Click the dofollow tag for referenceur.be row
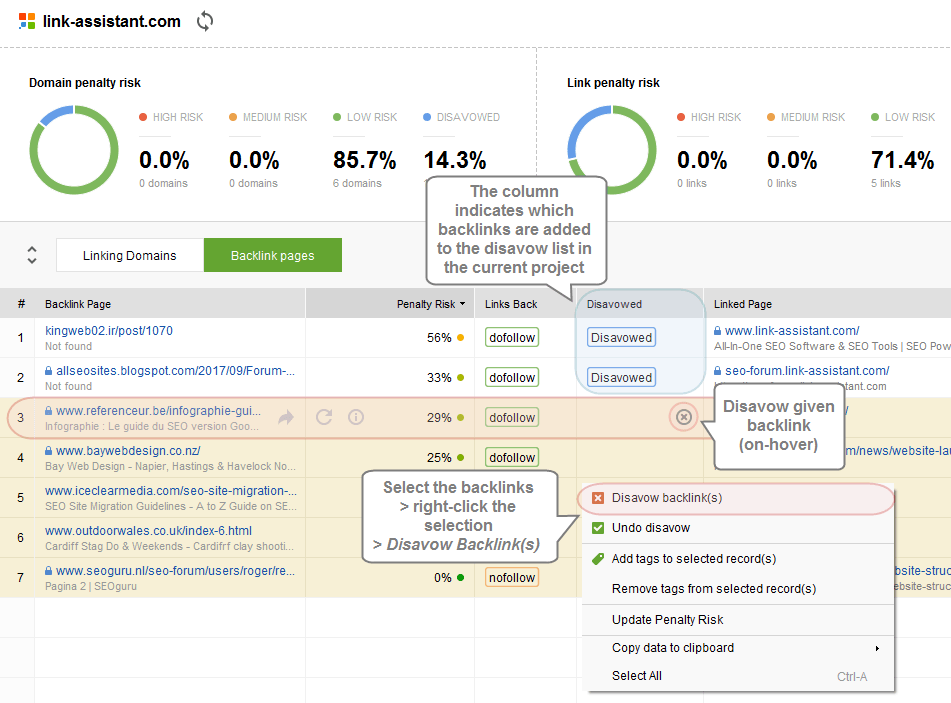Screen dimensions: 951x703 coord(512,417)
